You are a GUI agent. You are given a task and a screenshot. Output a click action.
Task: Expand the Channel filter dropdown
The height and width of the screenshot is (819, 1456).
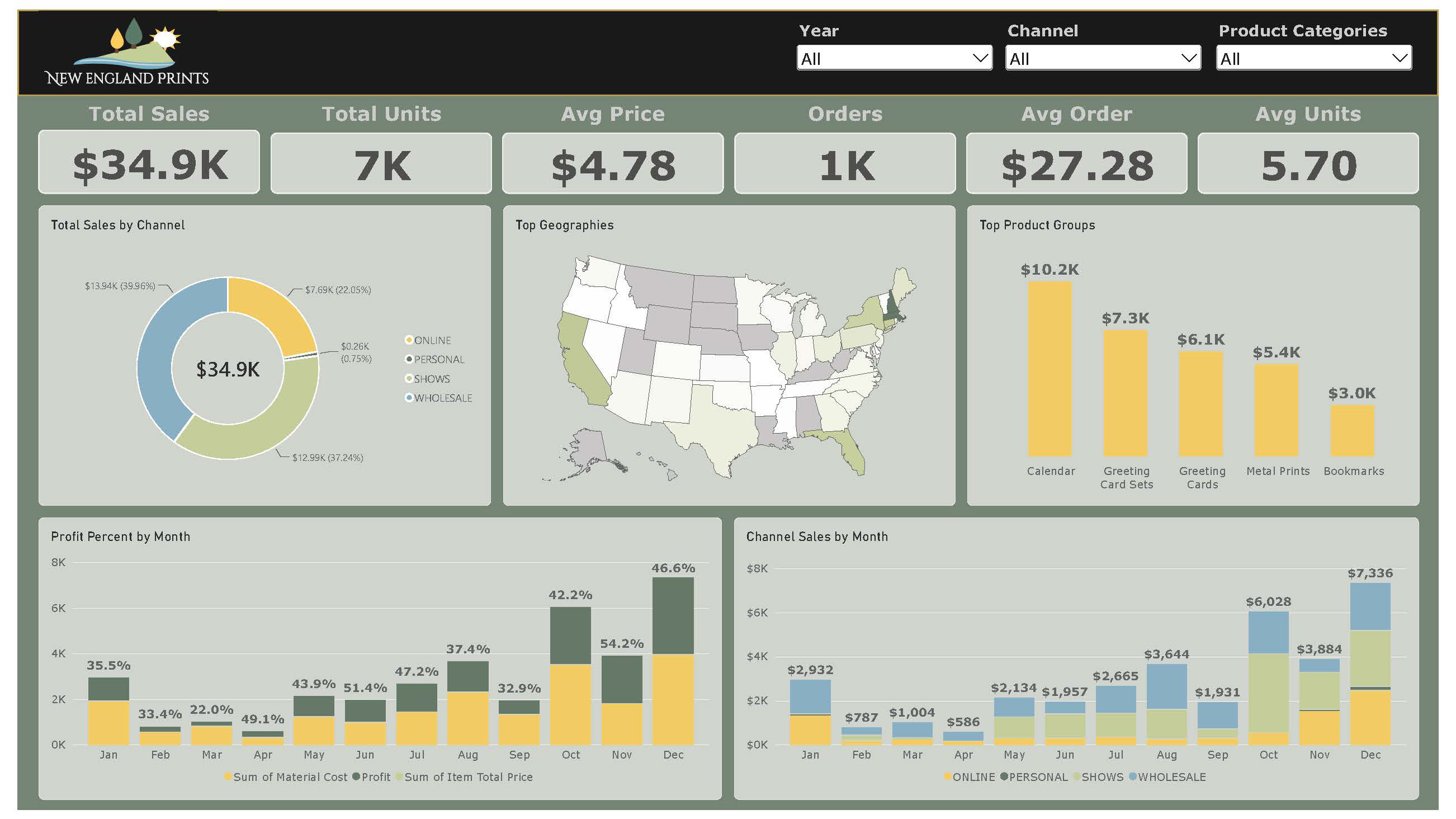(x=1103, y=58)
